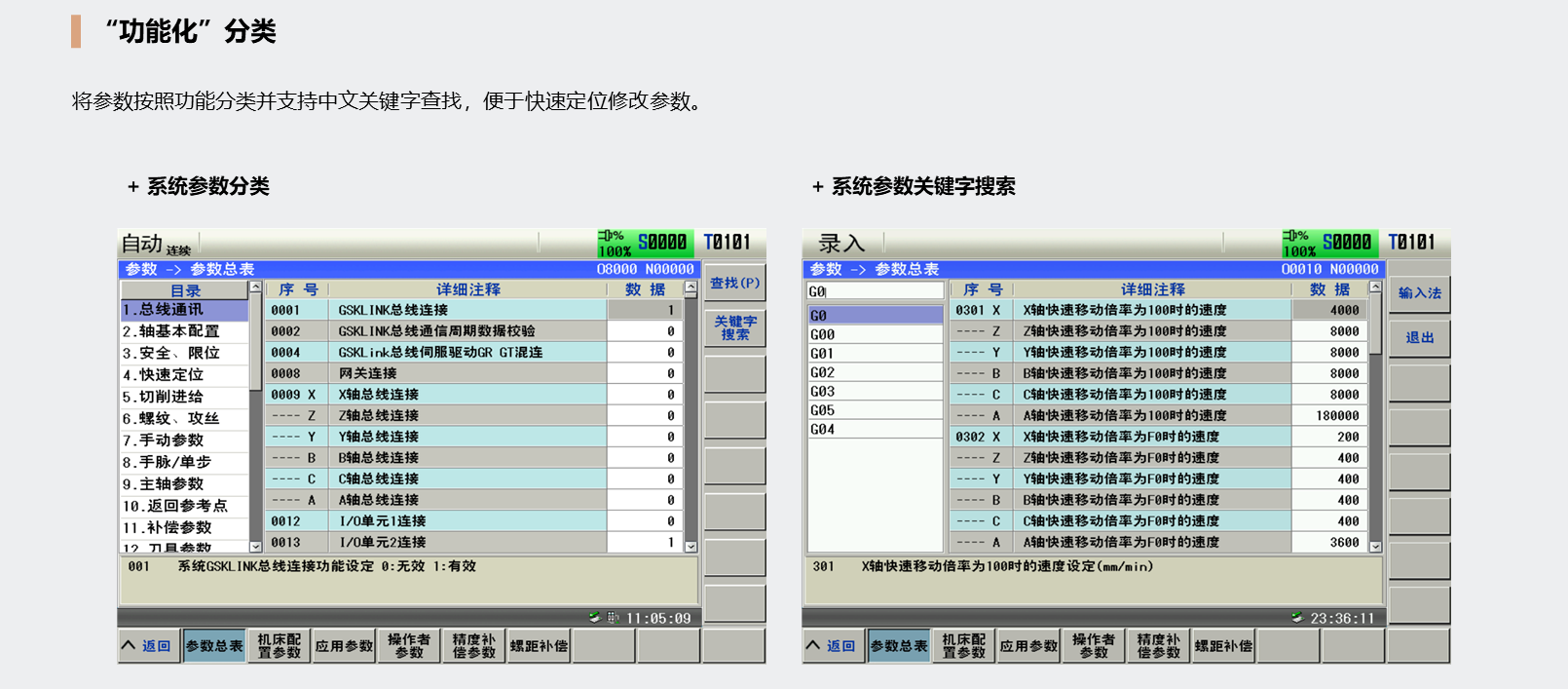Viewport: 1568px width, 689px height.
Task: Click the 查找(P) search softkey
Action: [734, 284]
